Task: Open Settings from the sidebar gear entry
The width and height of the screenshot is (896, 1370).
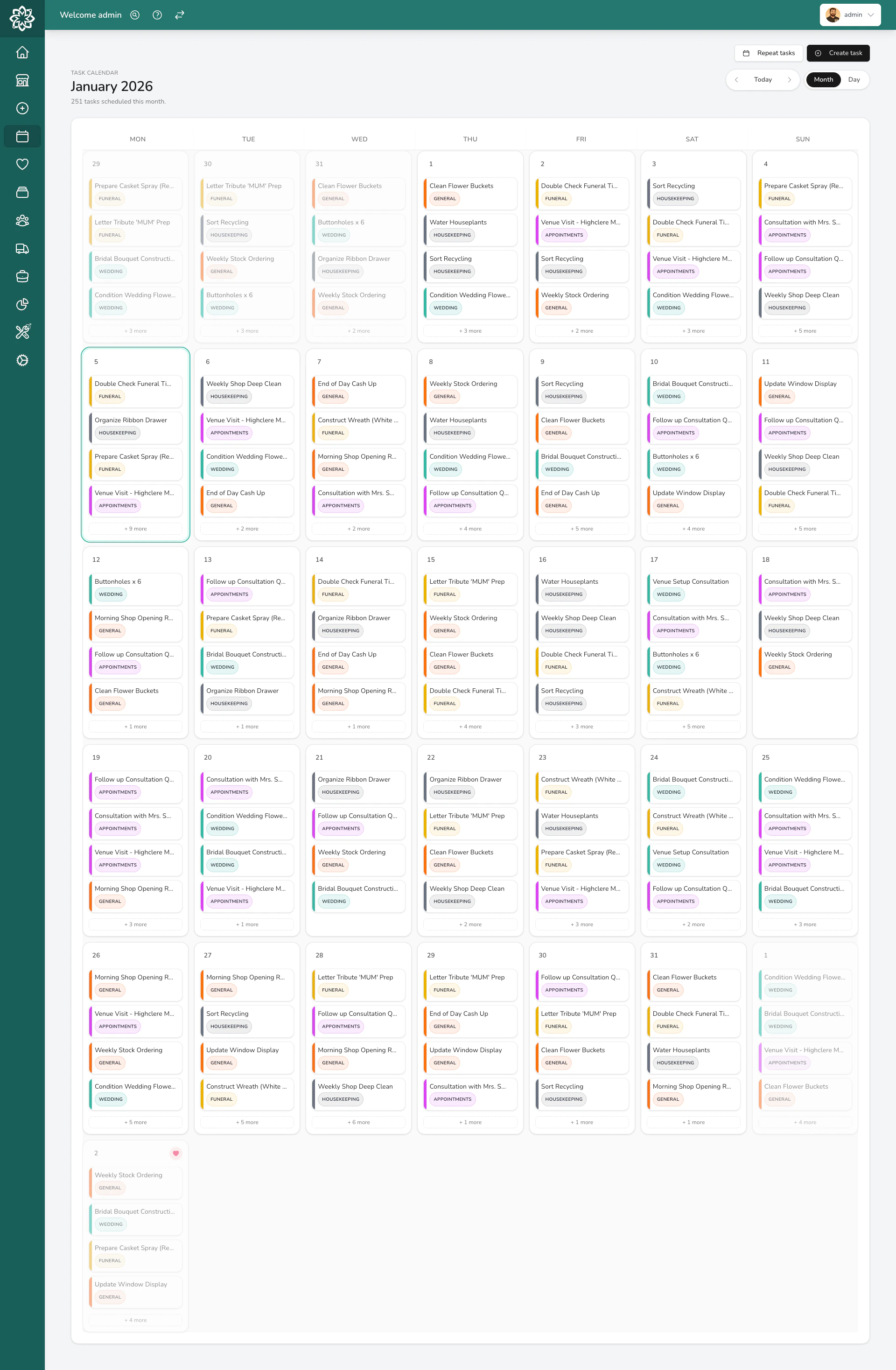Action: (22, 360)
